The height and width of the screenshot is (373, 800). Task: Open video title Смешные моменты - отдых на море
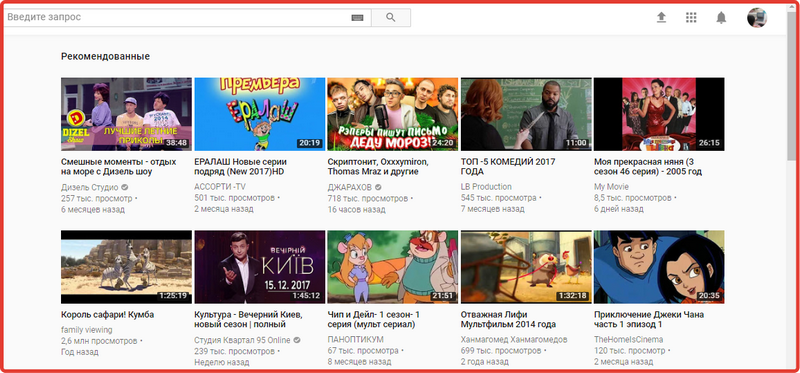click(x=119, y=167)
